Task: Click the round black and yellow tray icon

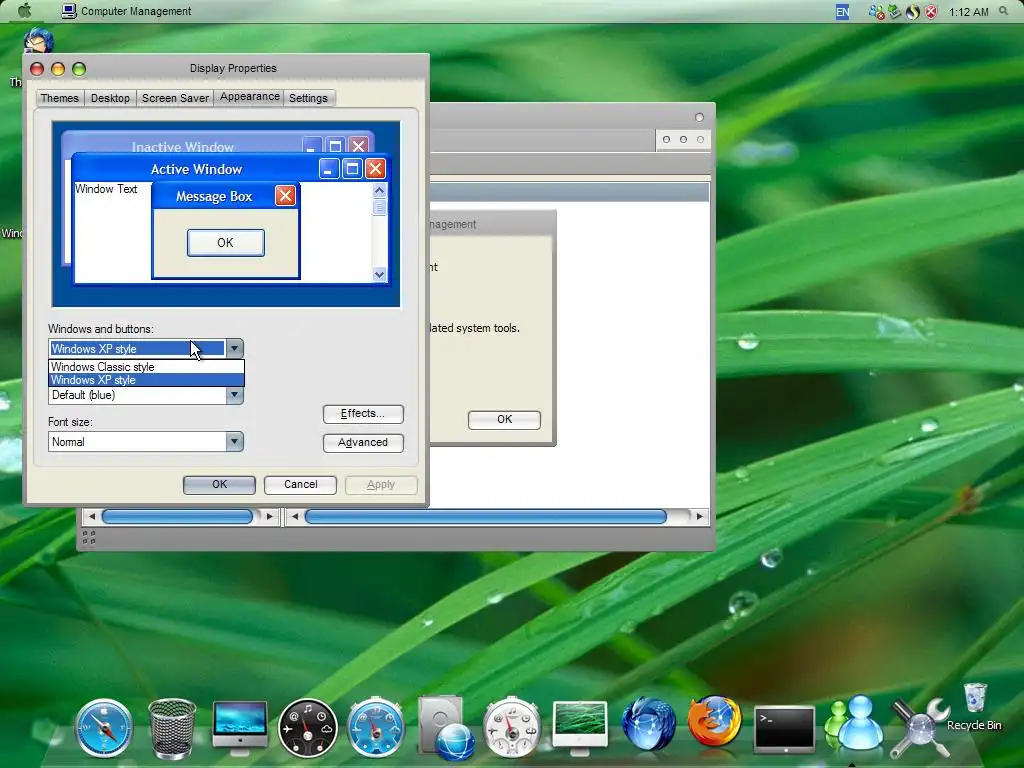Action: click(912, 12)
